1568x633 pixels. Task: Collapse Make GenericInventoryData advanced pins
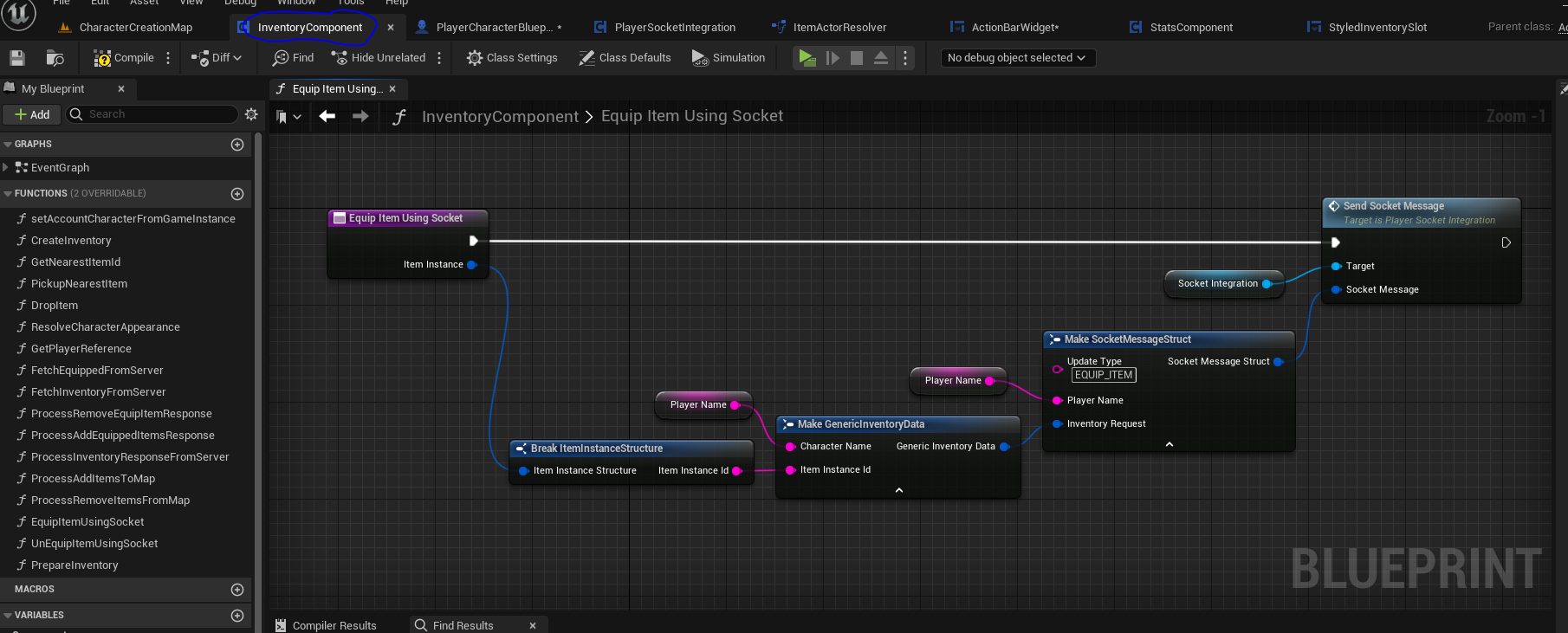coord(899,490)
